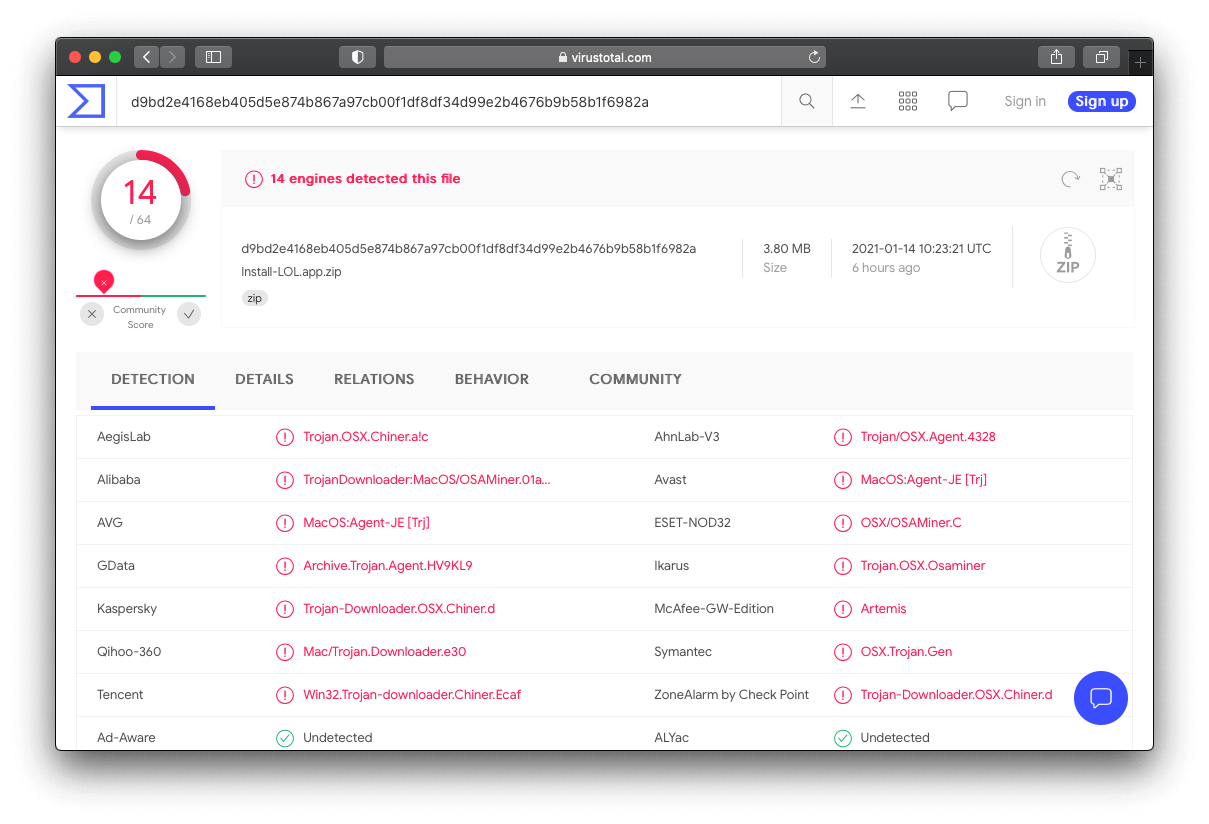Viewport: 1209px width, 824px height.
Task: Click the Safari privacy shield icon
Action: click(358, 57)
